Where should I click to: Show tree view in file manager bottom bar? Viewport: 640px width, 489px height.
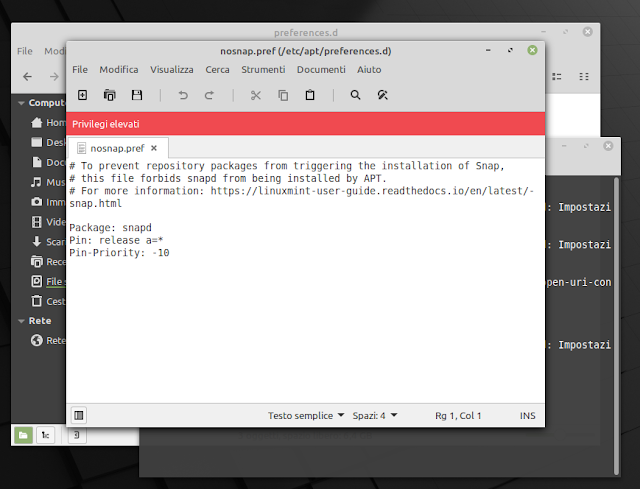point(45,435)
